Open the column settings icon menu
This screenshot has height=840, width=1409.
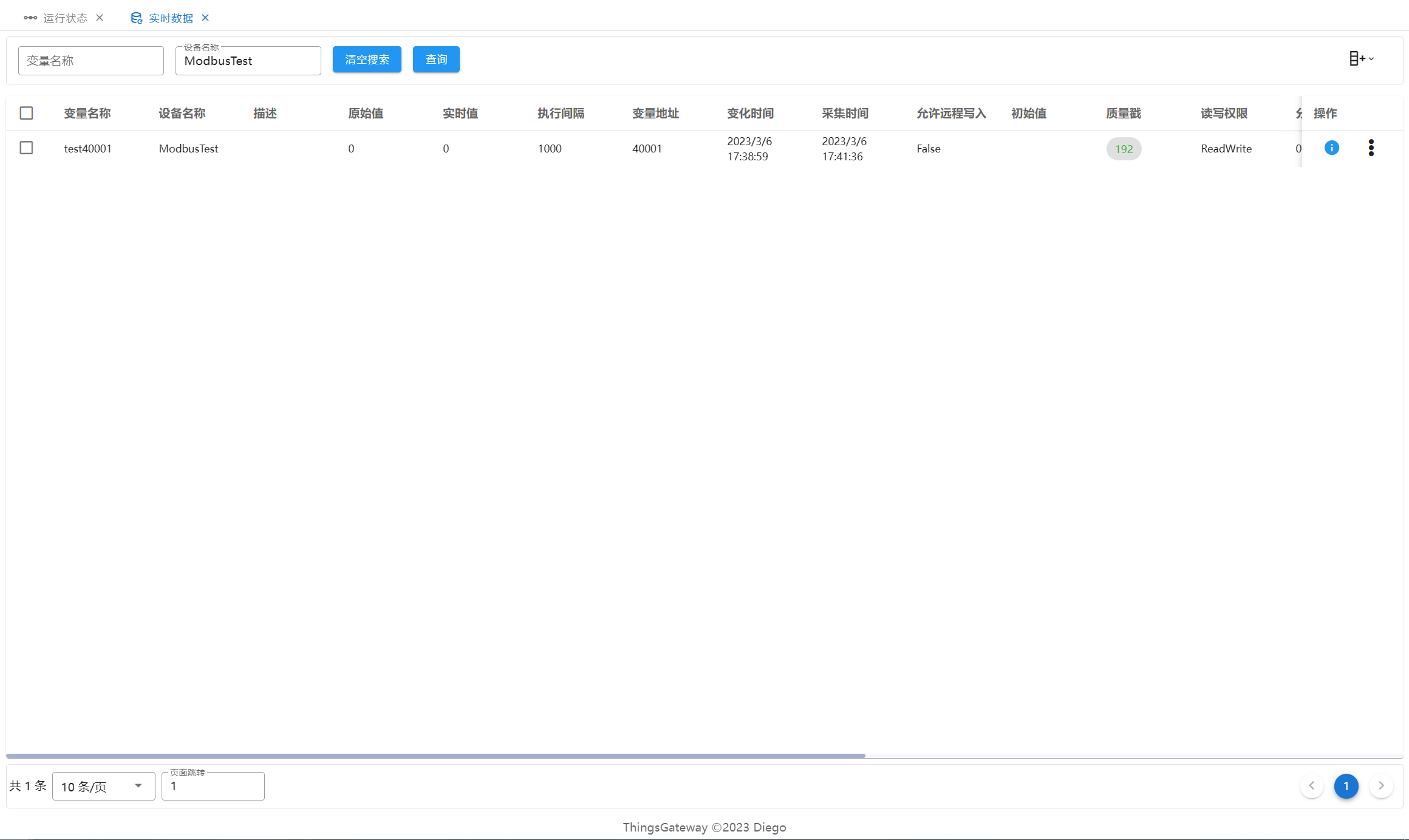tap(1360, 58)
